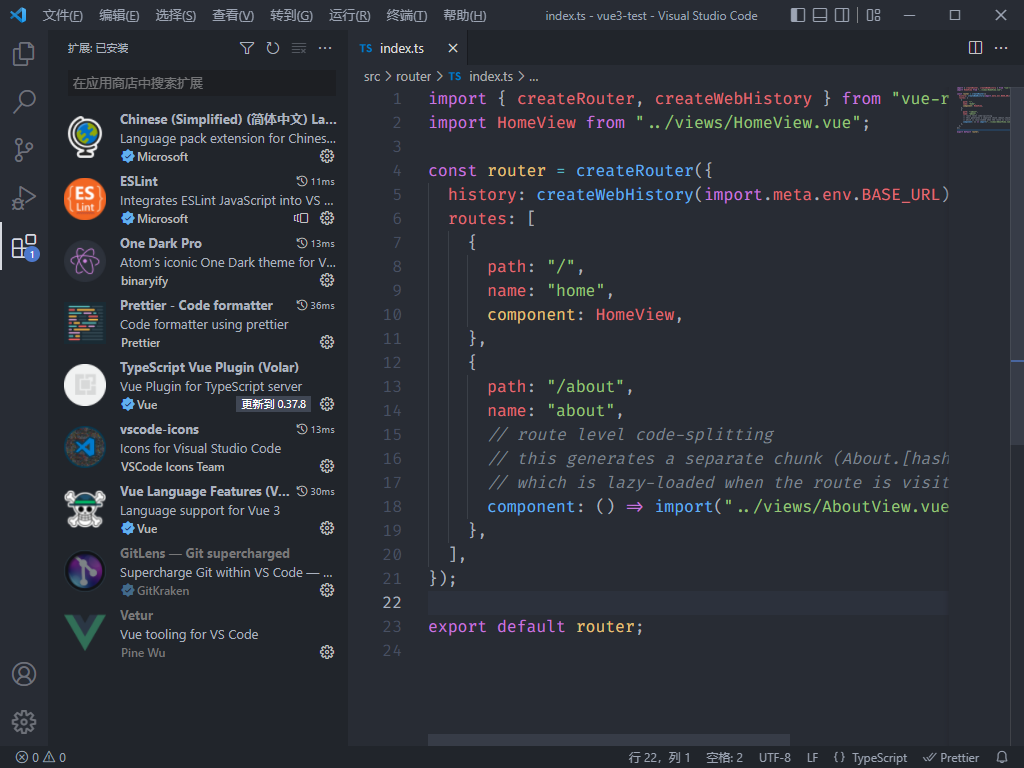Toggle secondary side bar visibility
The height and width of the screenshot is (768, 1024).
[842, 15]
